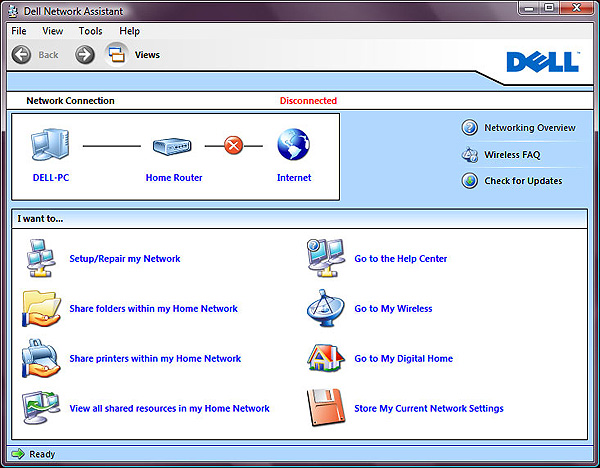The height and width of the screenshot is (468, 600).
Task: Click the Digital Home house icon
Action: coord(326,357)
